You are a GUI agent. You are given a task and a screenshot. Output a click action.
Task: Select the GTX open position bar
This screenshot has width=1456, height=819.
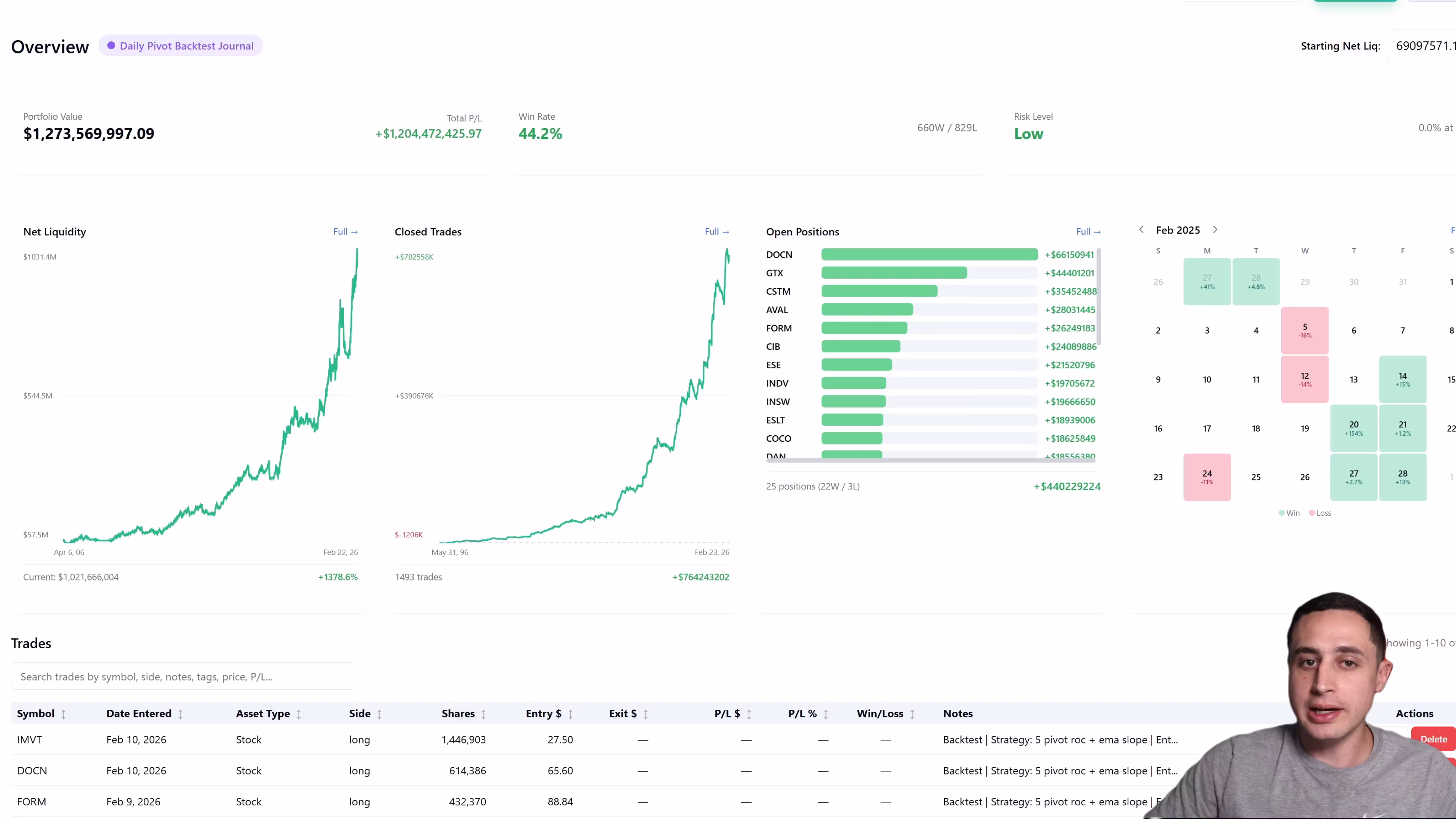[x=894, y=273]
